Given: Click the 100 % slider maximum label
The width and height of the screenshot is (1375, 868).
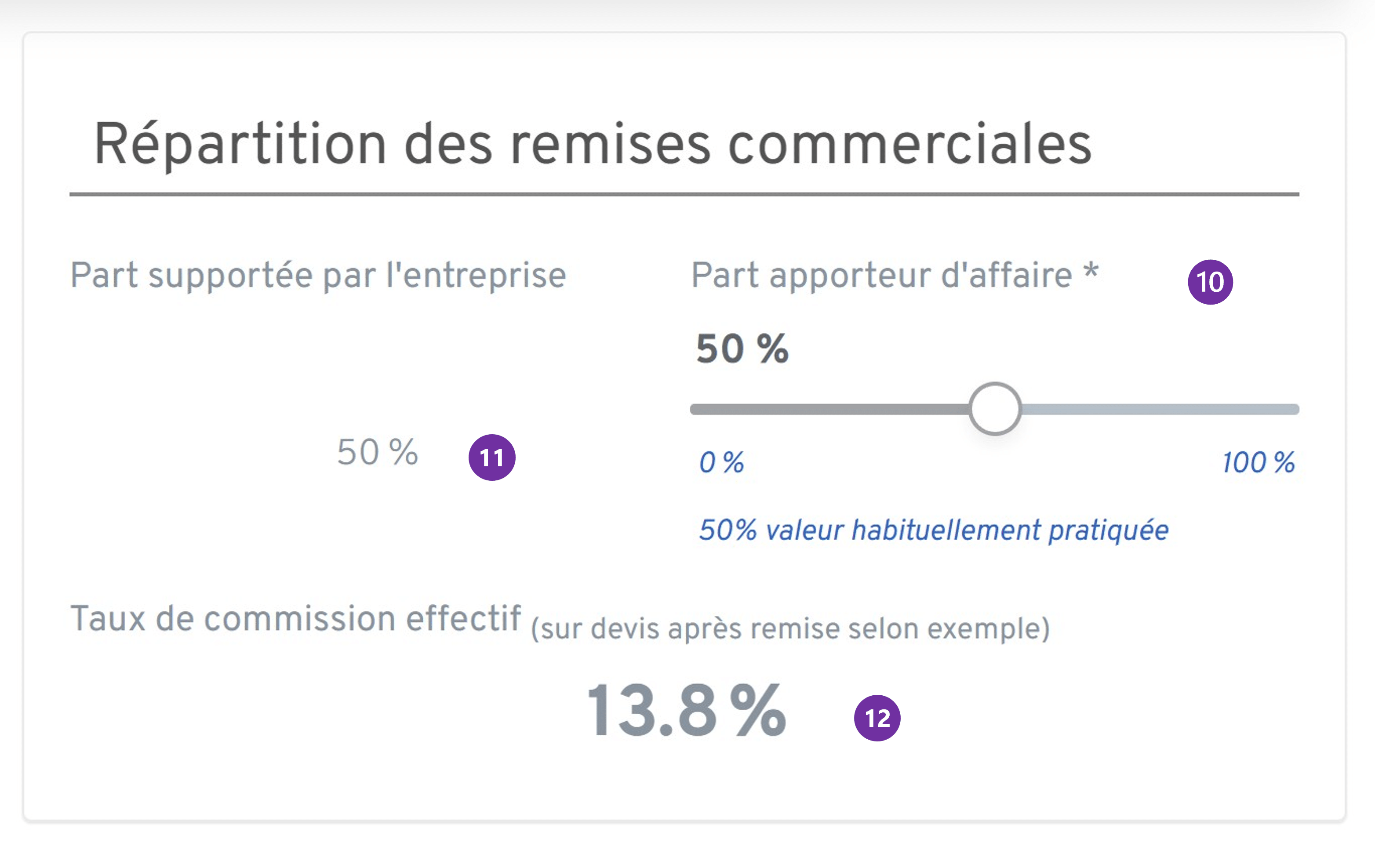Looking at the screenshot, I should point(1259,461).
